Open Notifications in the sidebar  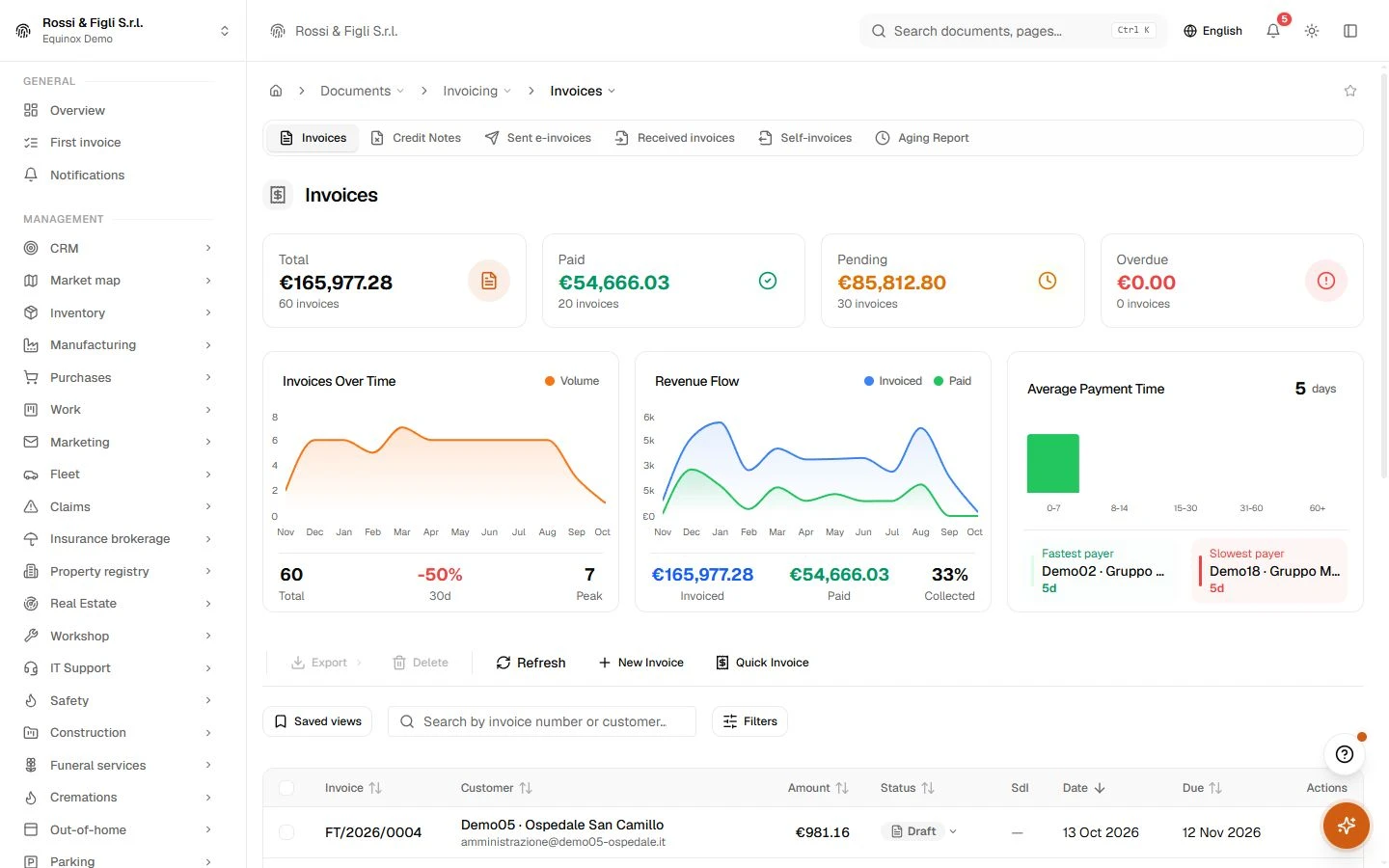87,175
